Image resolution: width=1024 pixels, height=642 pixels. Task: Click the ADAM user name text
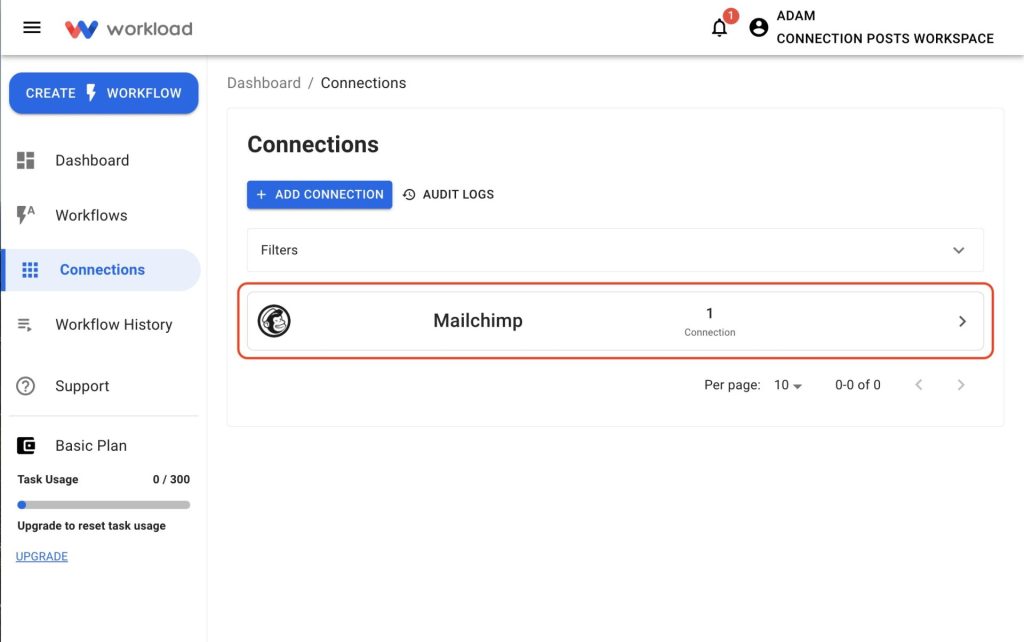795,16
